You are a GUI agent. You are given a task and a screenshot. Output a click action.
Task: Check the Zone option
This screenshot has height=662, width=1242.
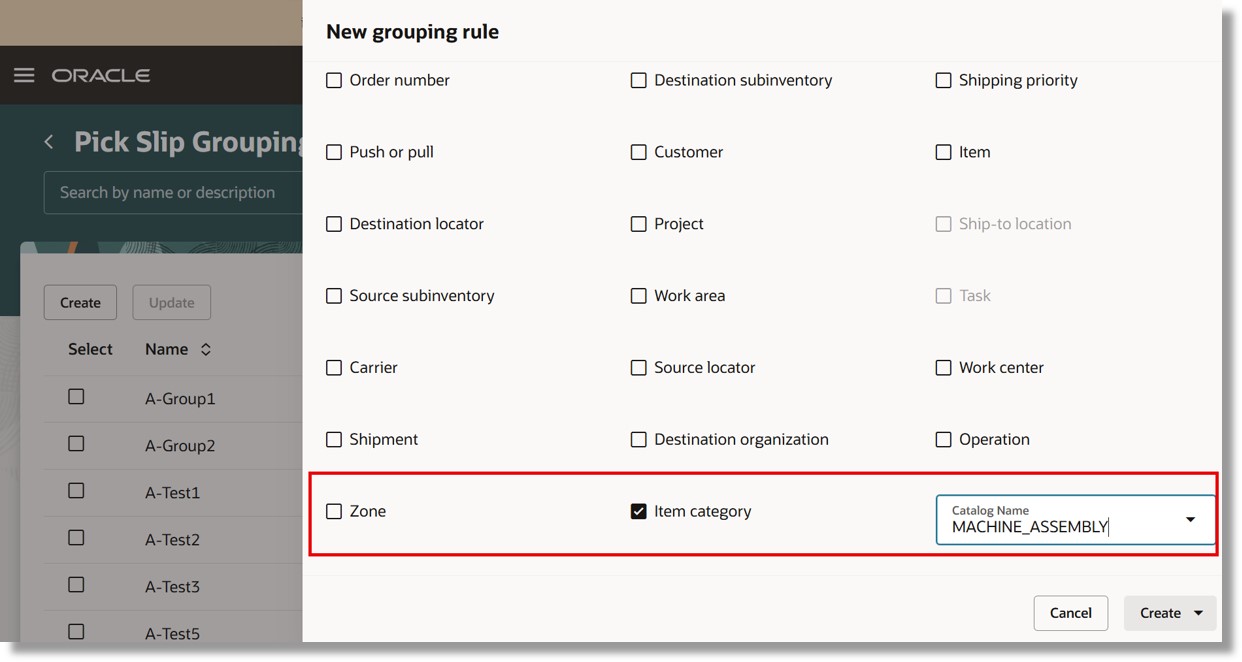coord(334,510)
